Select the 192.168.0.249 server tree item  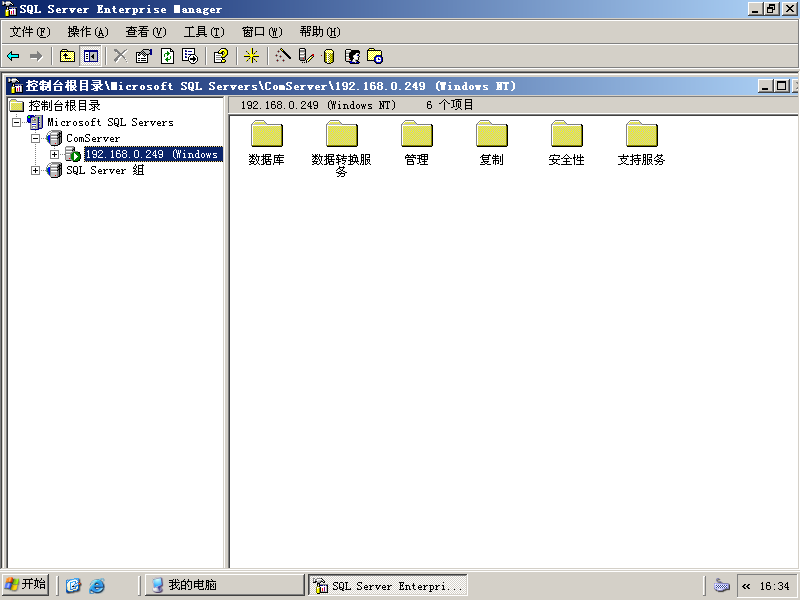tap(153, 154)
